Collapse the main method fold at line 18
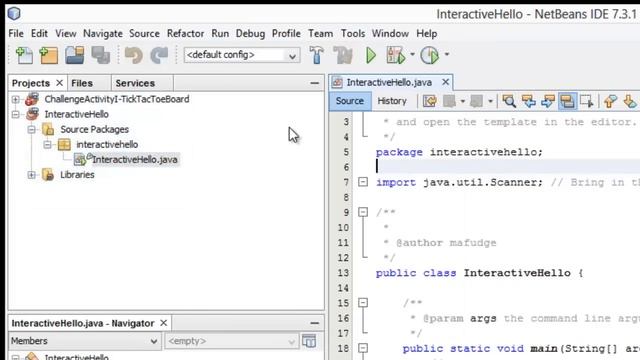 (x=363, y=348)
